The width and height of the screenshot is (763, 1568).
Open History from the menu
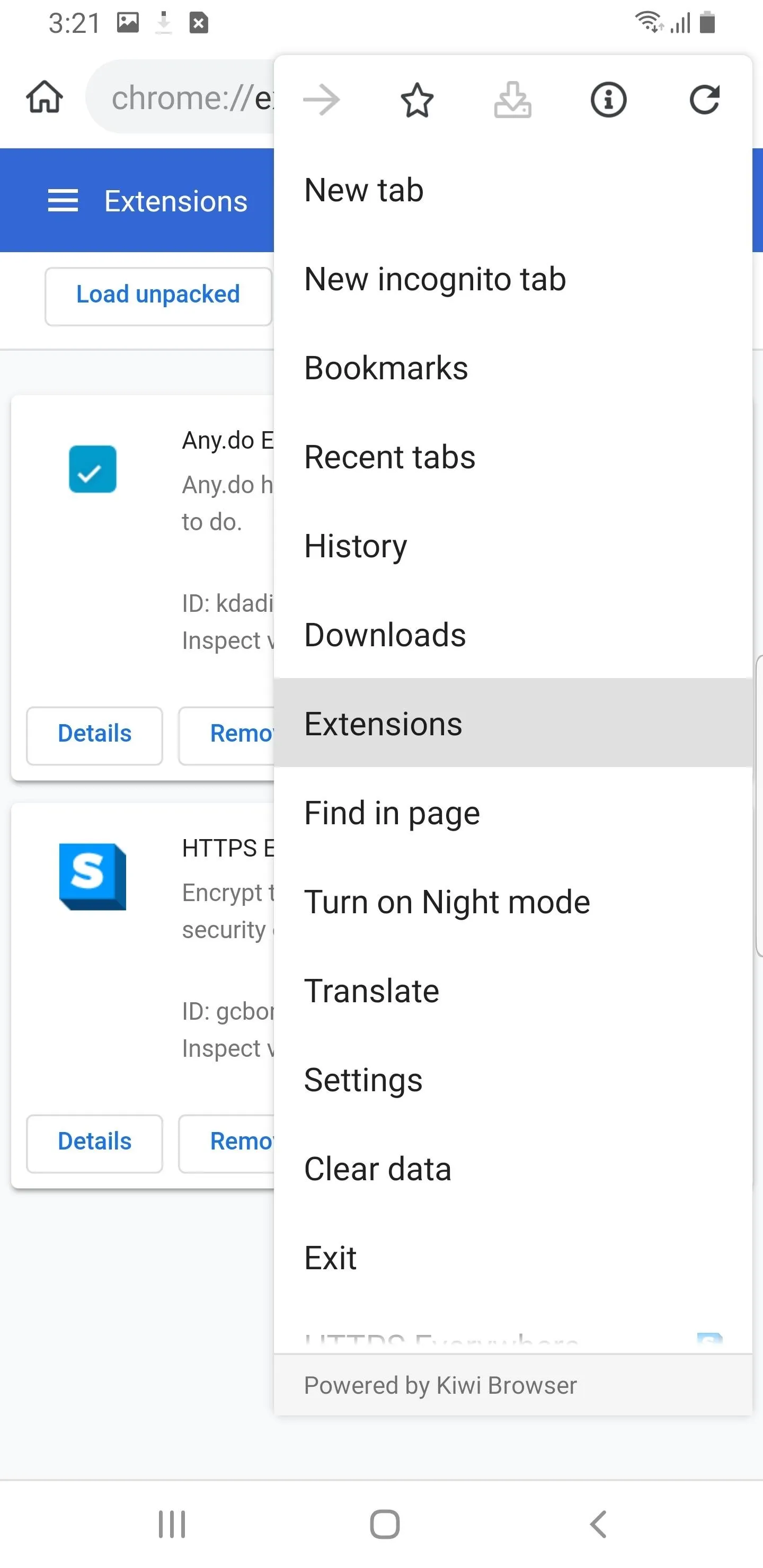point(513,546)
